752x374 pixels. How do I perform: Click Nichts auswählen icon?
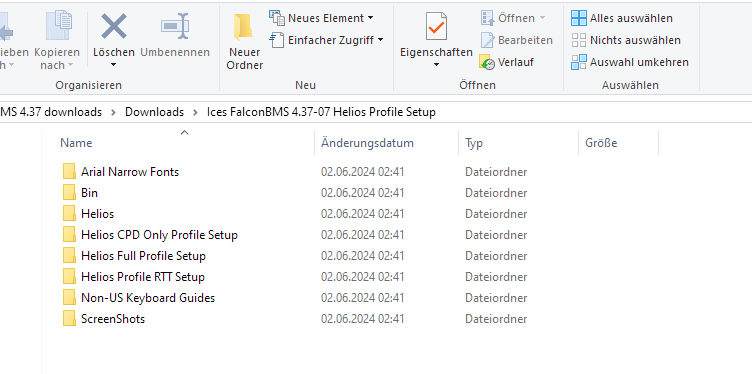pyautogui.click(x=579, y=40)
